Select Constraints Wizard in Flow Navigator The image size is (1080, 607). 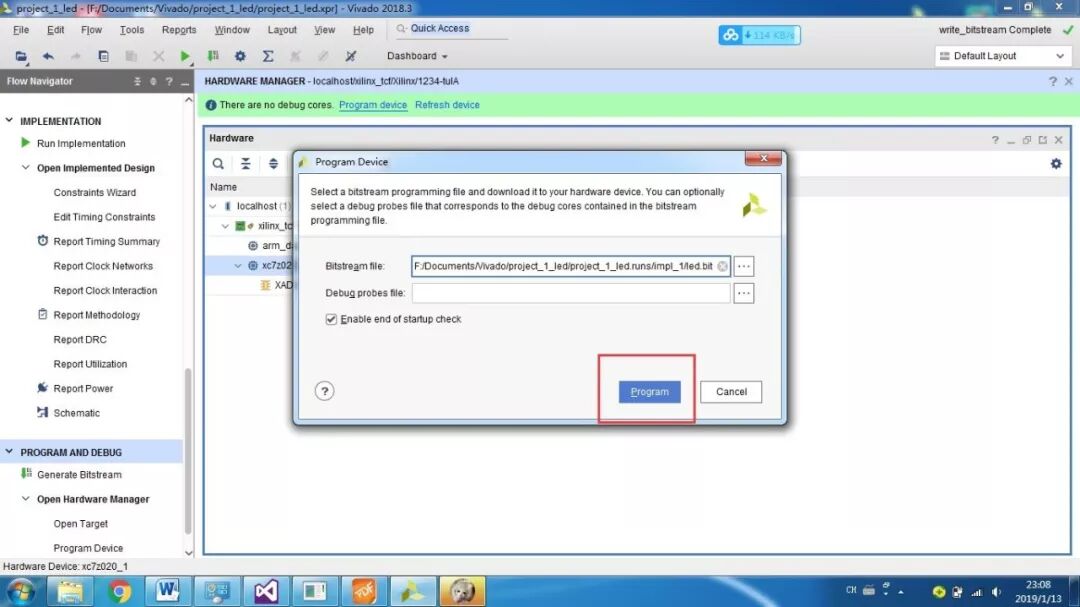[x=94, y=192]
